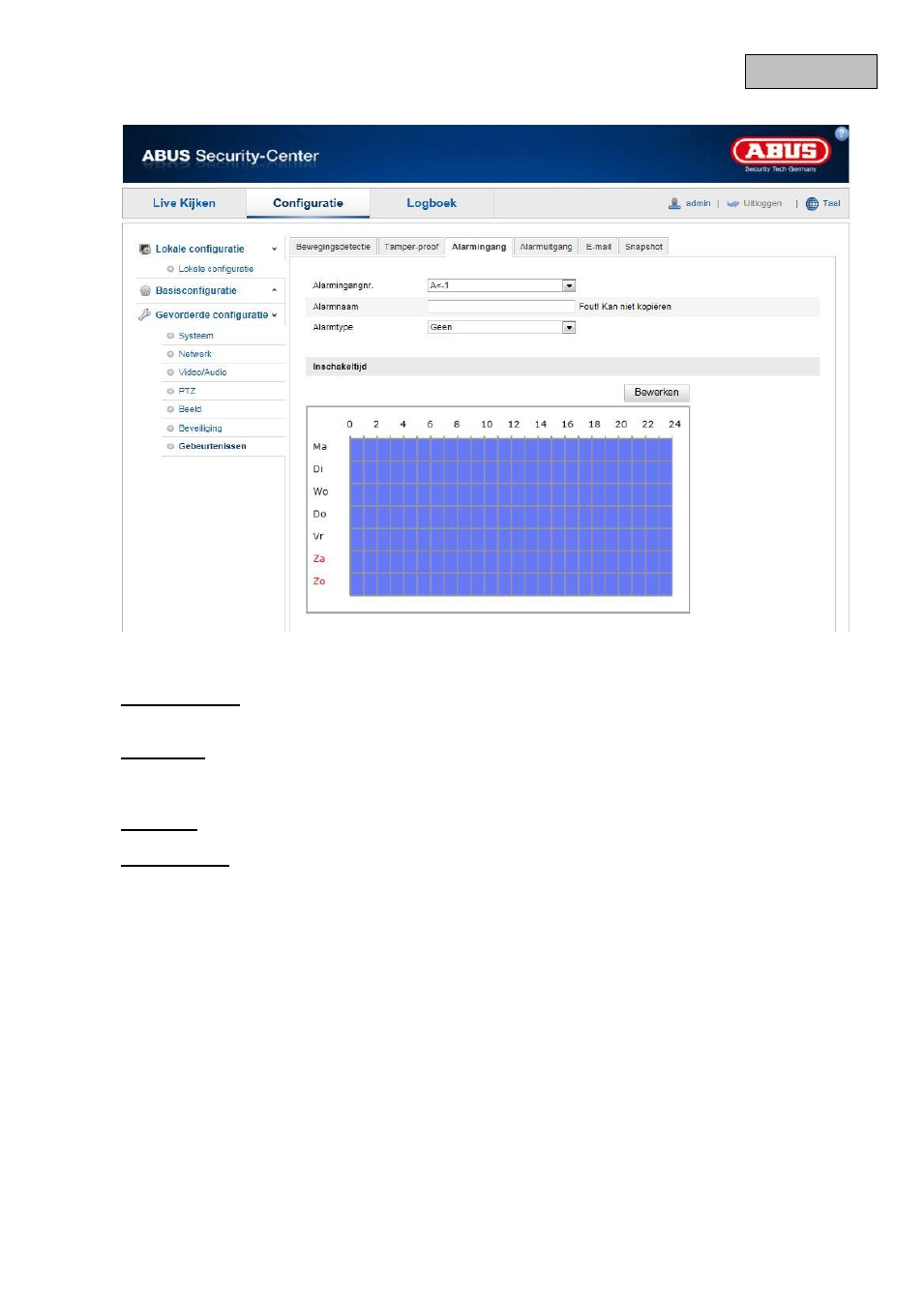Open the PTZ menu item
The height and width of the screenshot is (1306, 924).
tap(187, 391)
